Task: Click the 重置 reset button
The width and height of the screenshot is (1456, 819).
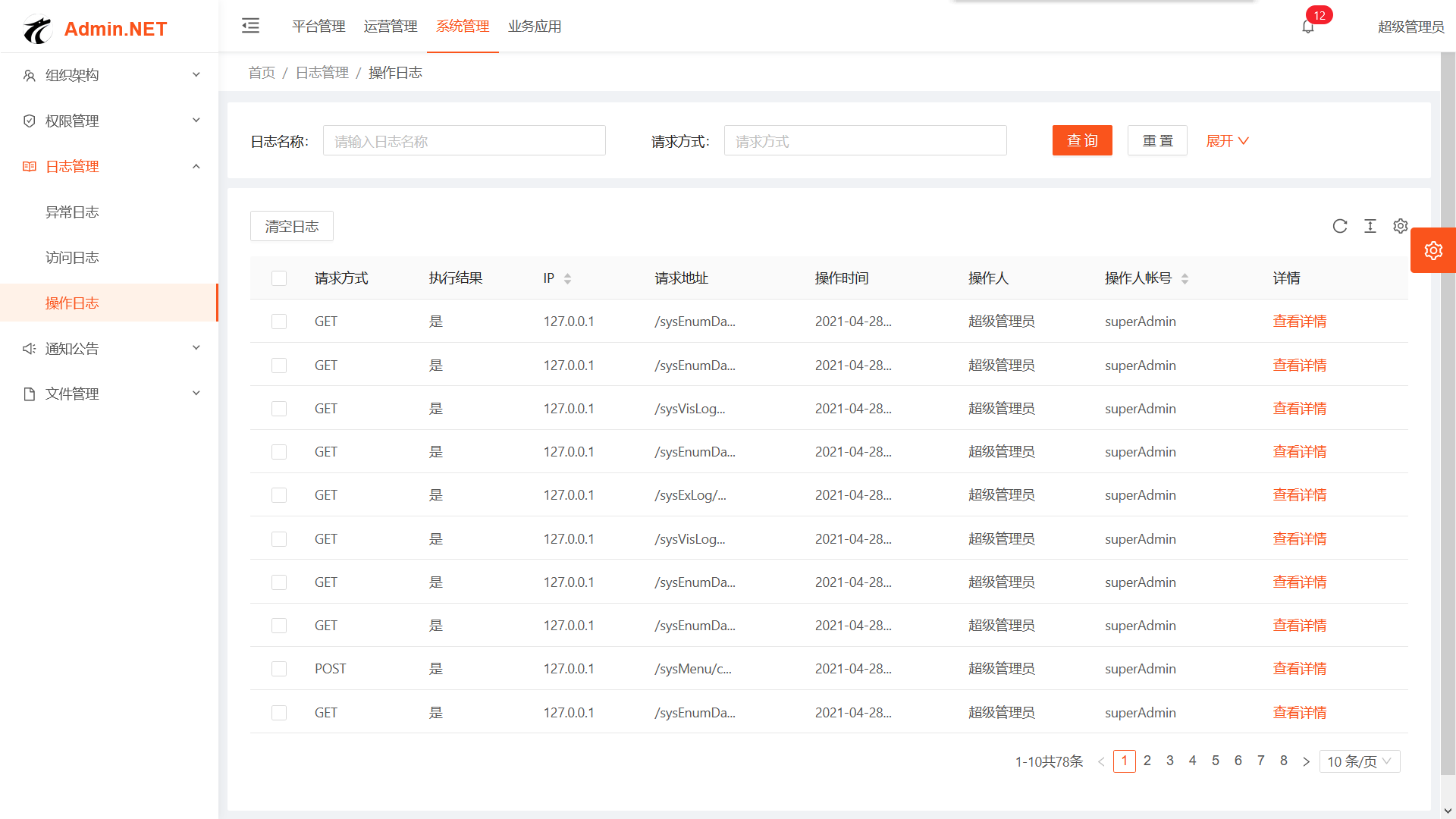Action: point(1157,140)
